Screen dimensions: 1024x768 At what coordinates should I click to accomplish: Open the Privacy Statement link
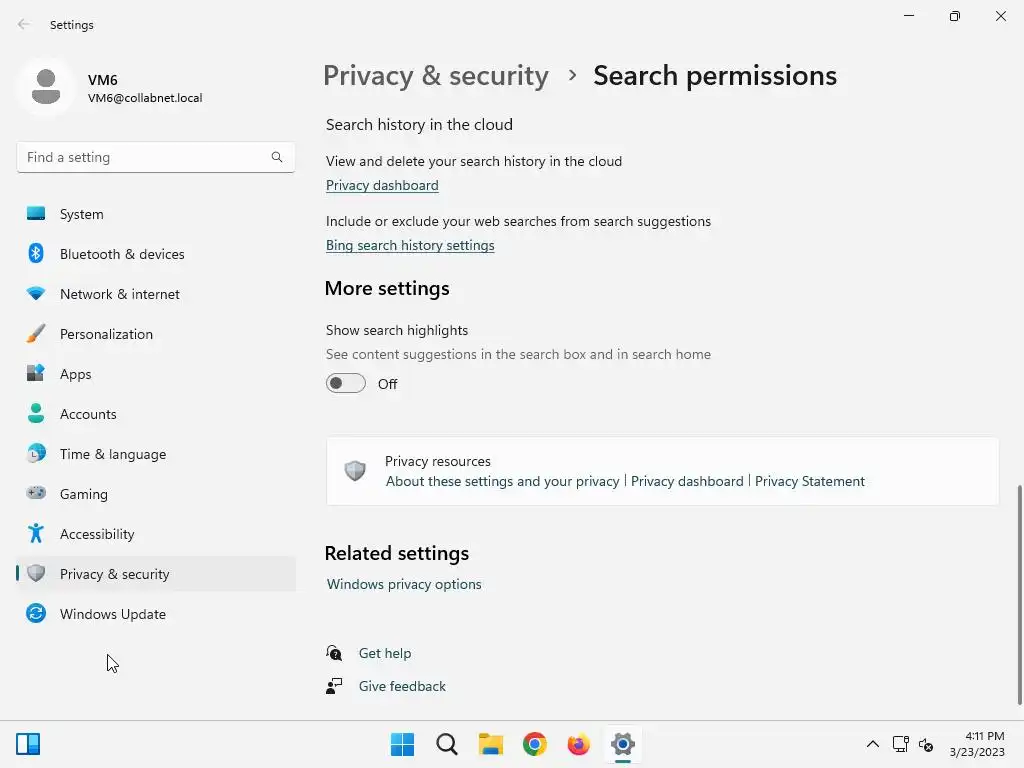(809, 481)
